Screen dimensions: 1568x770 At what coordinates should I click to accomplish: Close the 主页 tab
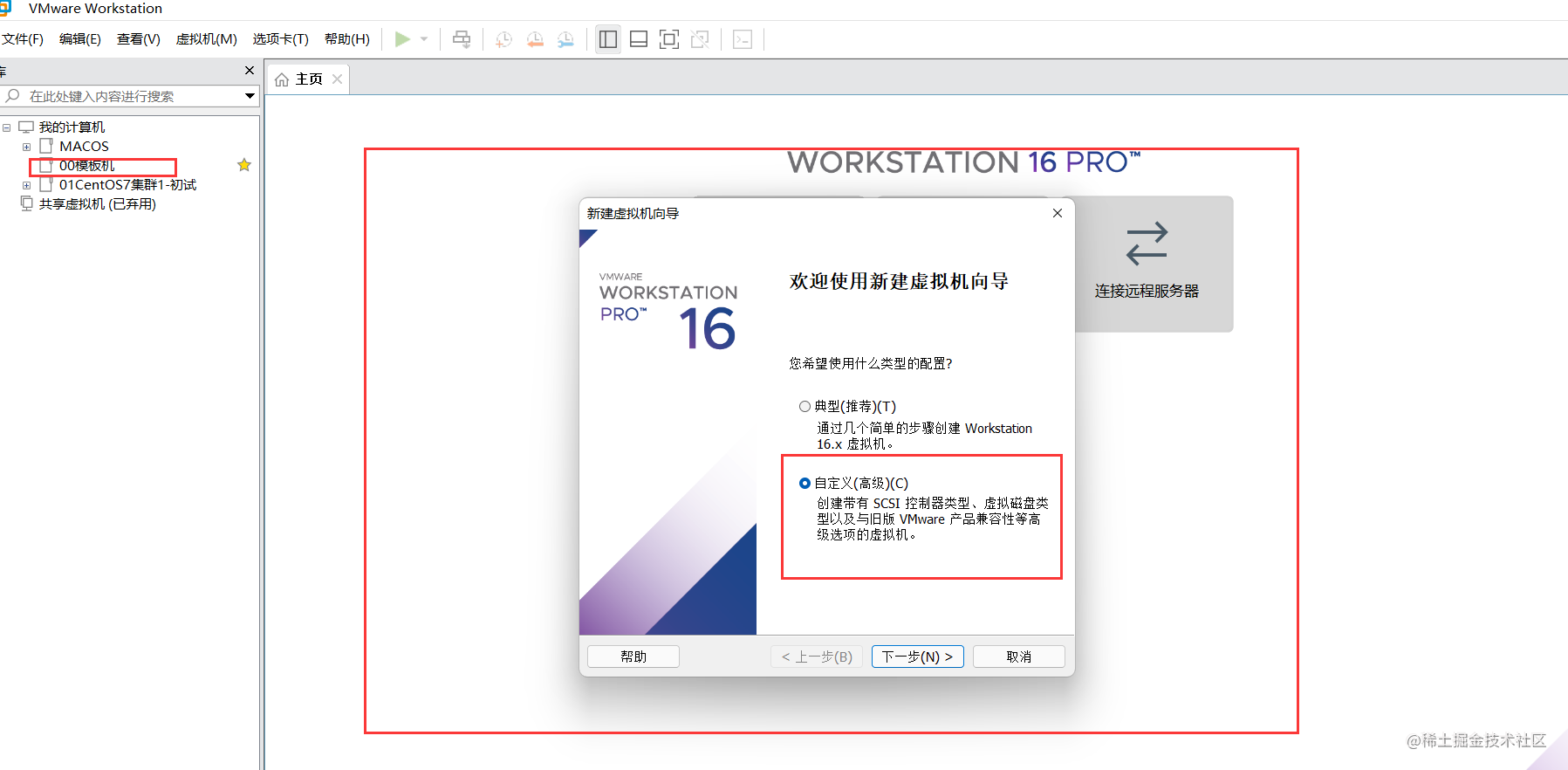337,79
